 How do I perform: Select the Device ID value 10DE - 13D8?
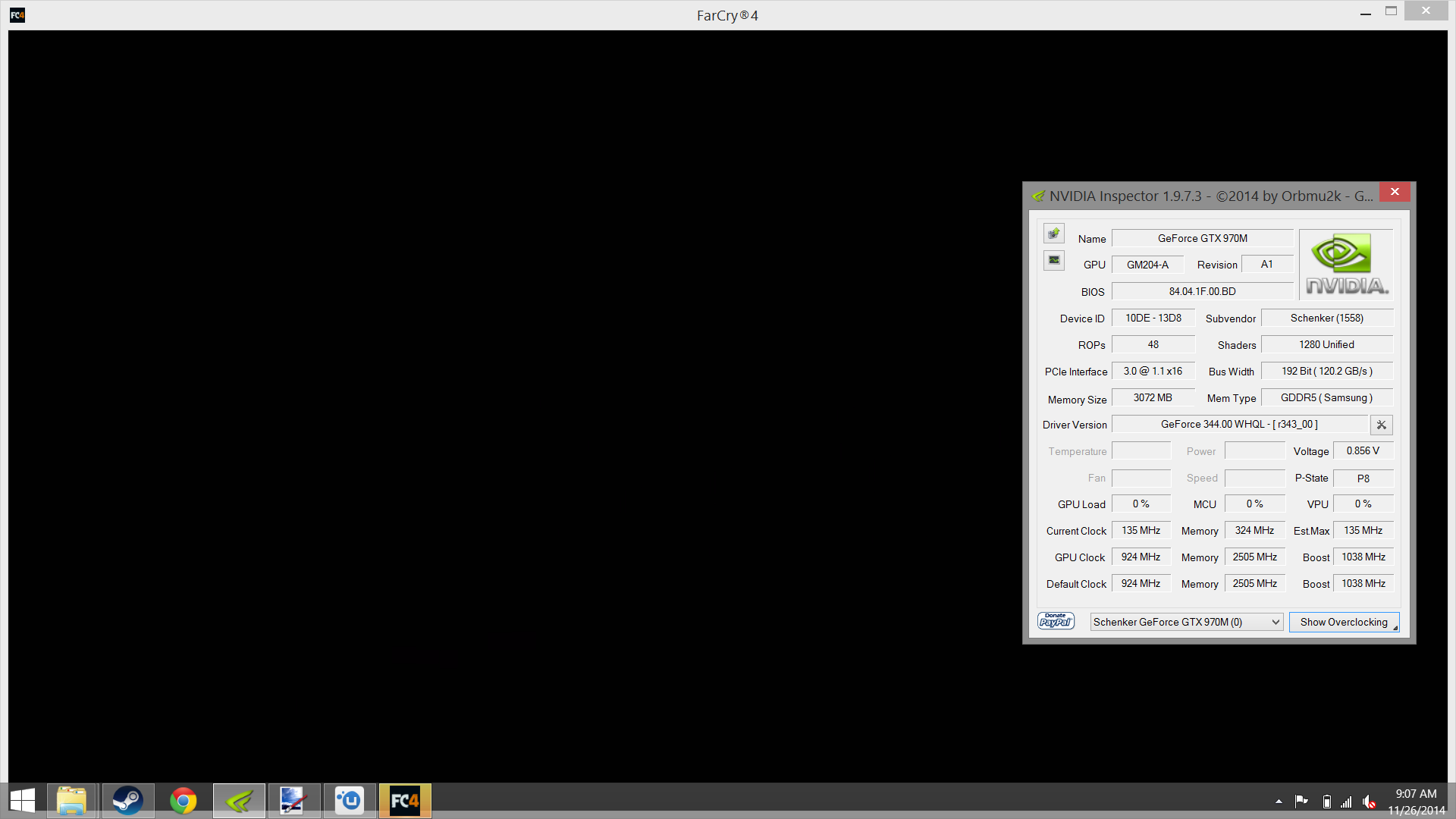(x=1153, y=318)
